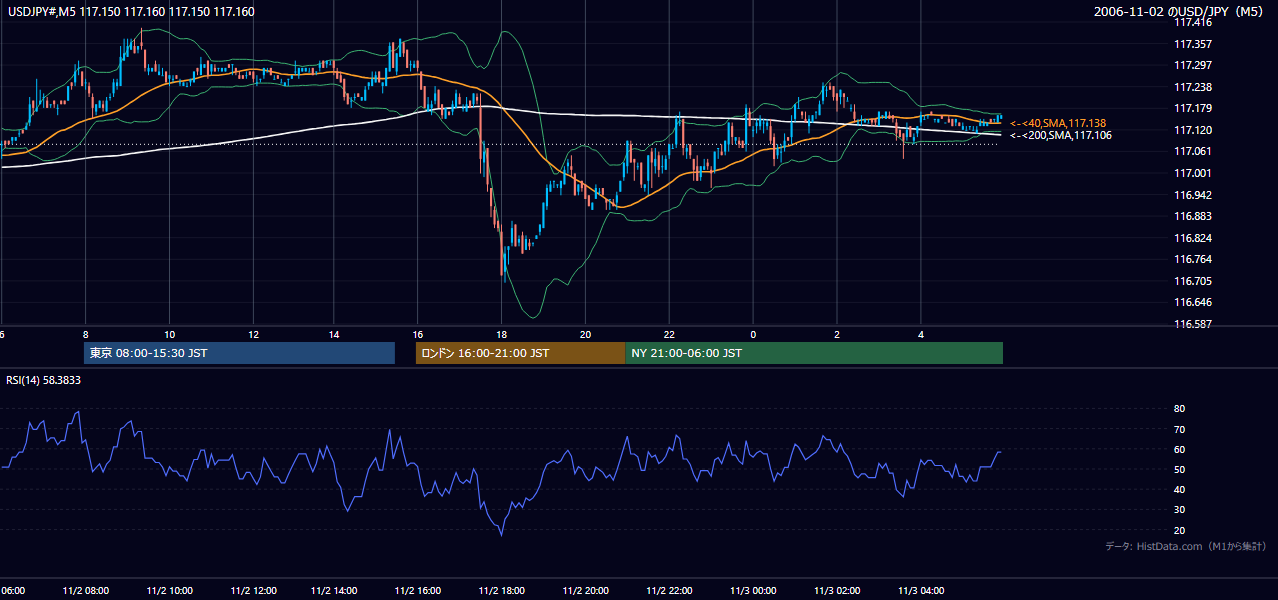The height and width of the screenshot is (600, 1278).
Task: Click the RSI 50 level label
Action: (1179, 469)
